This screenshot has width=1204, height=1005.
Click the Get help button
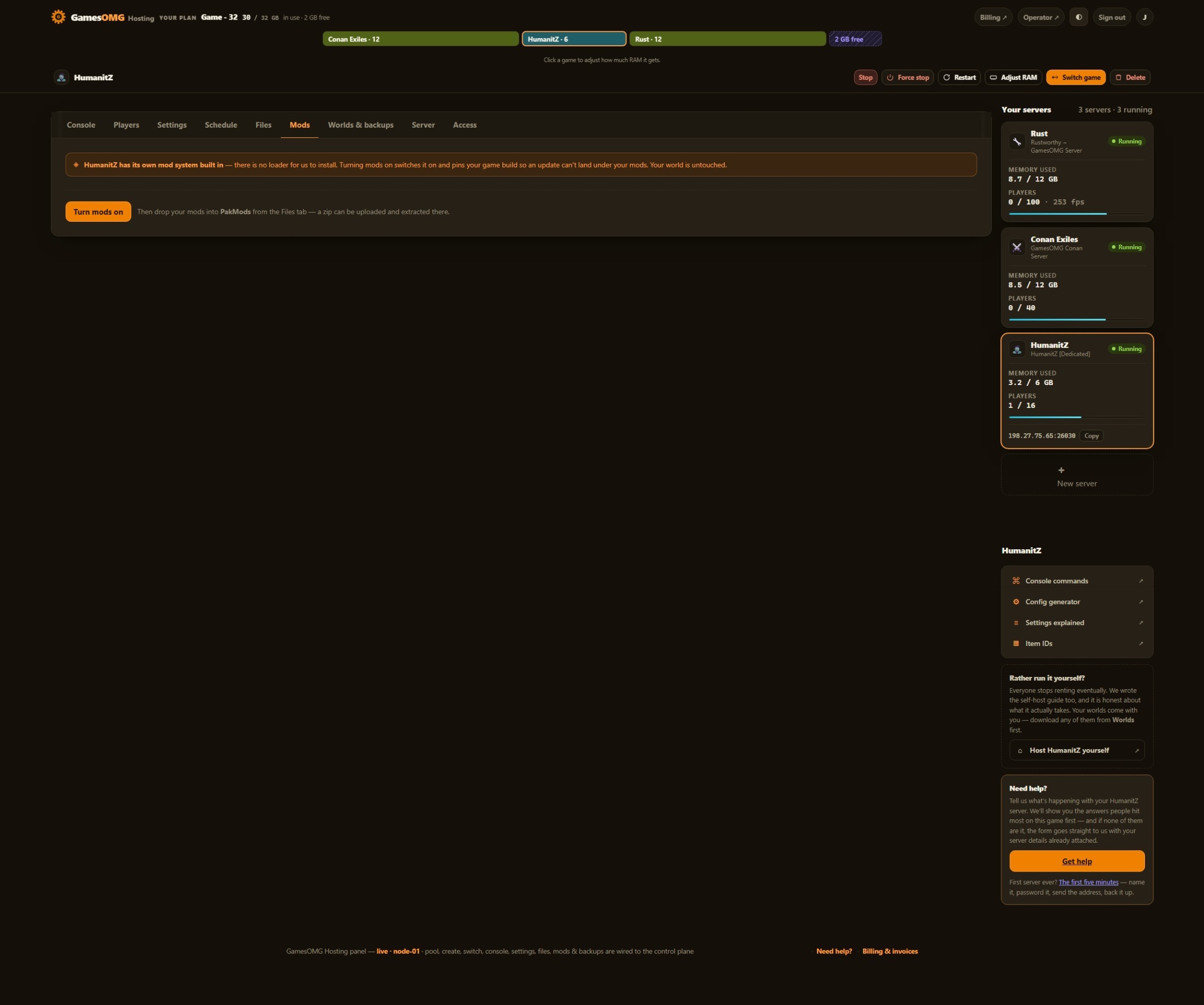(x=1077, y=861)
